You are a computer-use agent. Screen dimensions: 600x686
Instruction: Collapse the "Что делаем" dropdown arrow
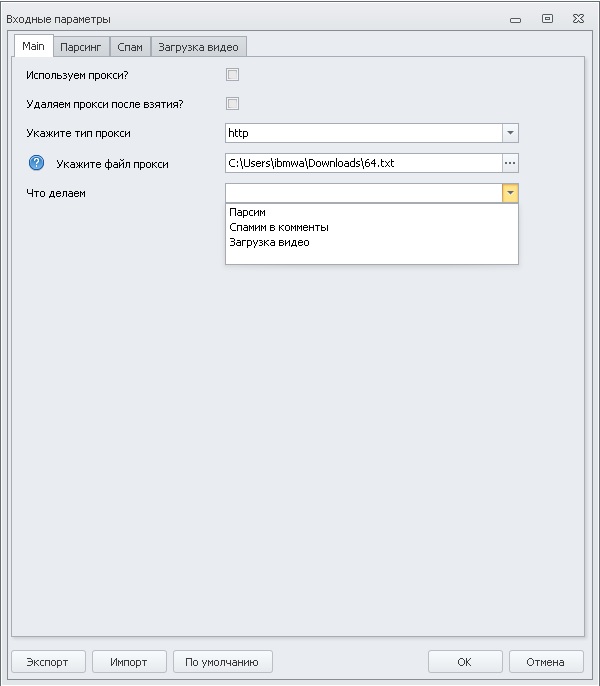(x=510, y=193)
